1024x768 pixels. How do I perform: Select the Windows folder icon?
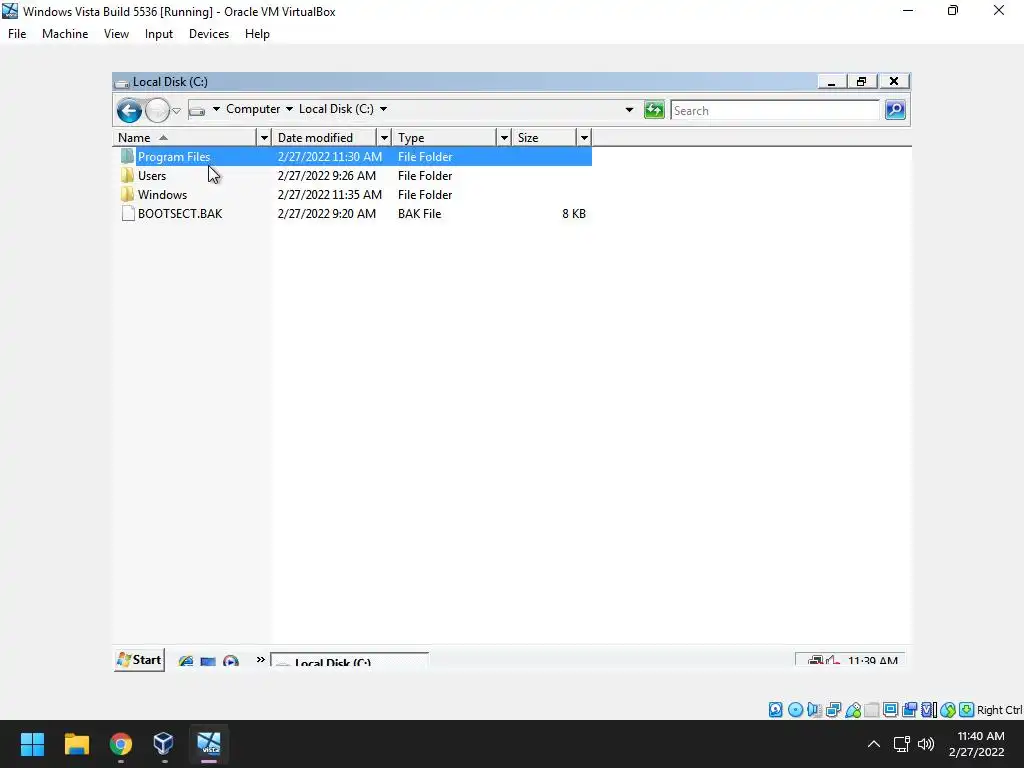127,195
